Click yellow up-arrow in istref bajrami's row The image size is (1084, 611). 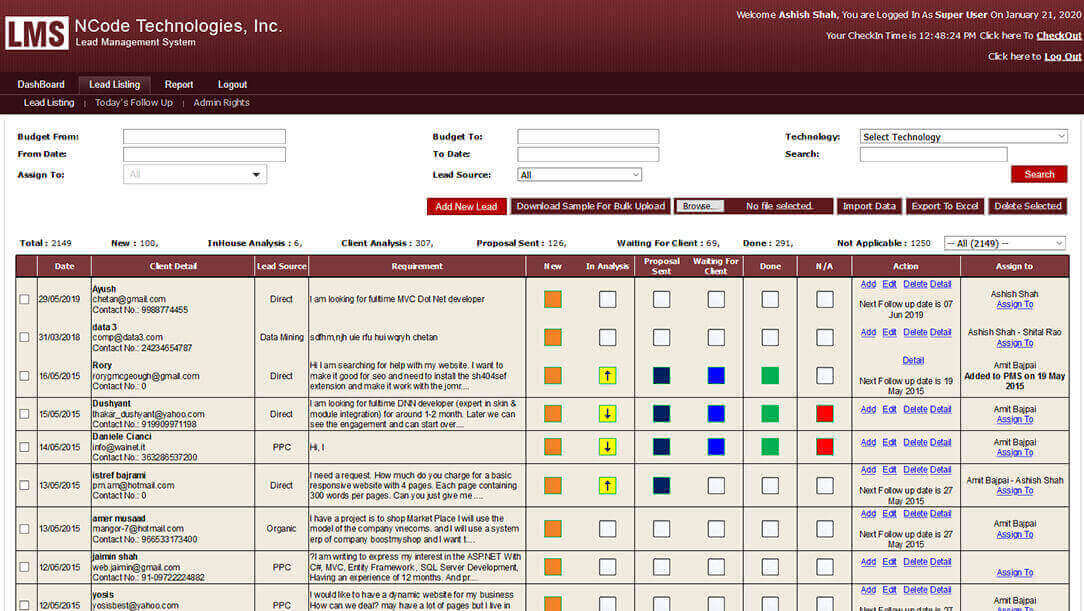(607, 485)
